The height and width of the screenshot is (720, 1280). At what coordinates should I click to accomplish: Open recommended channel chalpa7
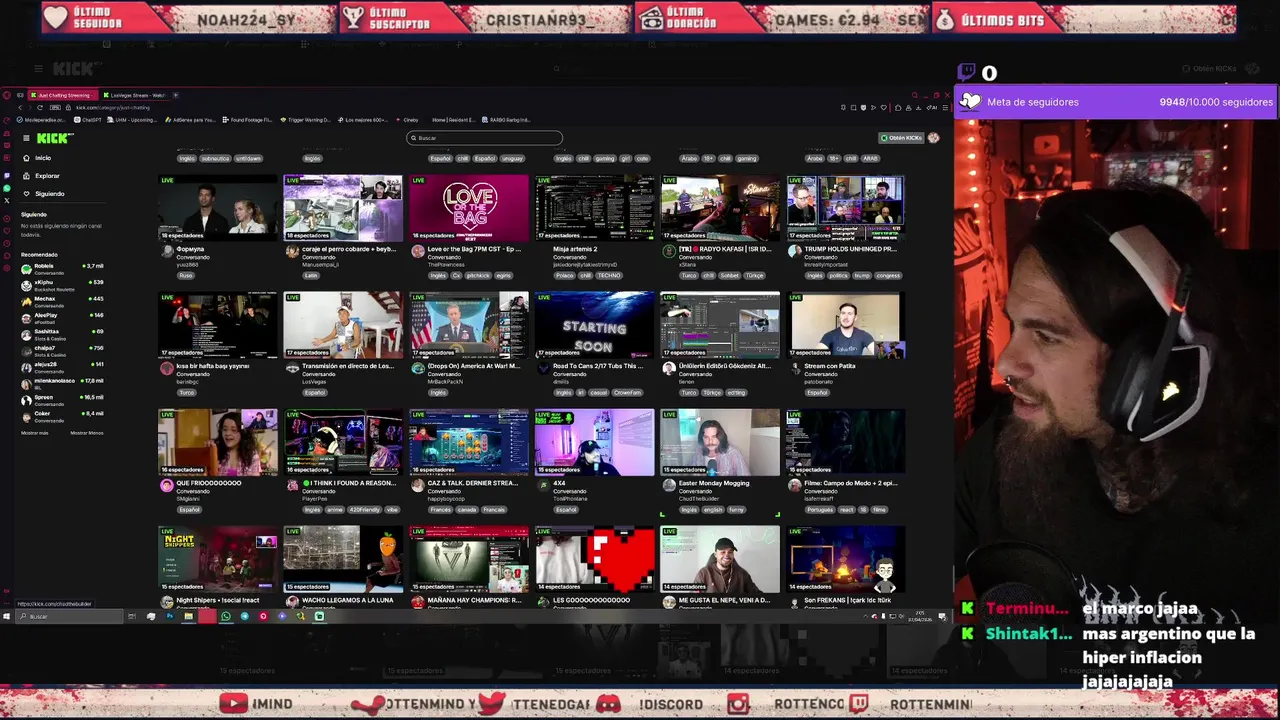click(x=62, y=349)
